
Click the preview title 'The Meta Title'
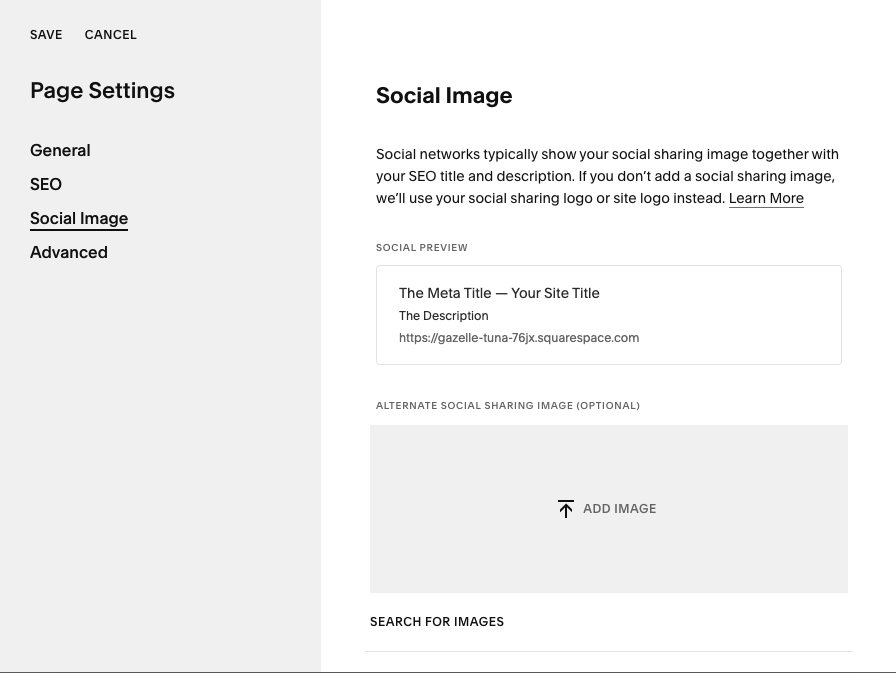coord(445,293)
